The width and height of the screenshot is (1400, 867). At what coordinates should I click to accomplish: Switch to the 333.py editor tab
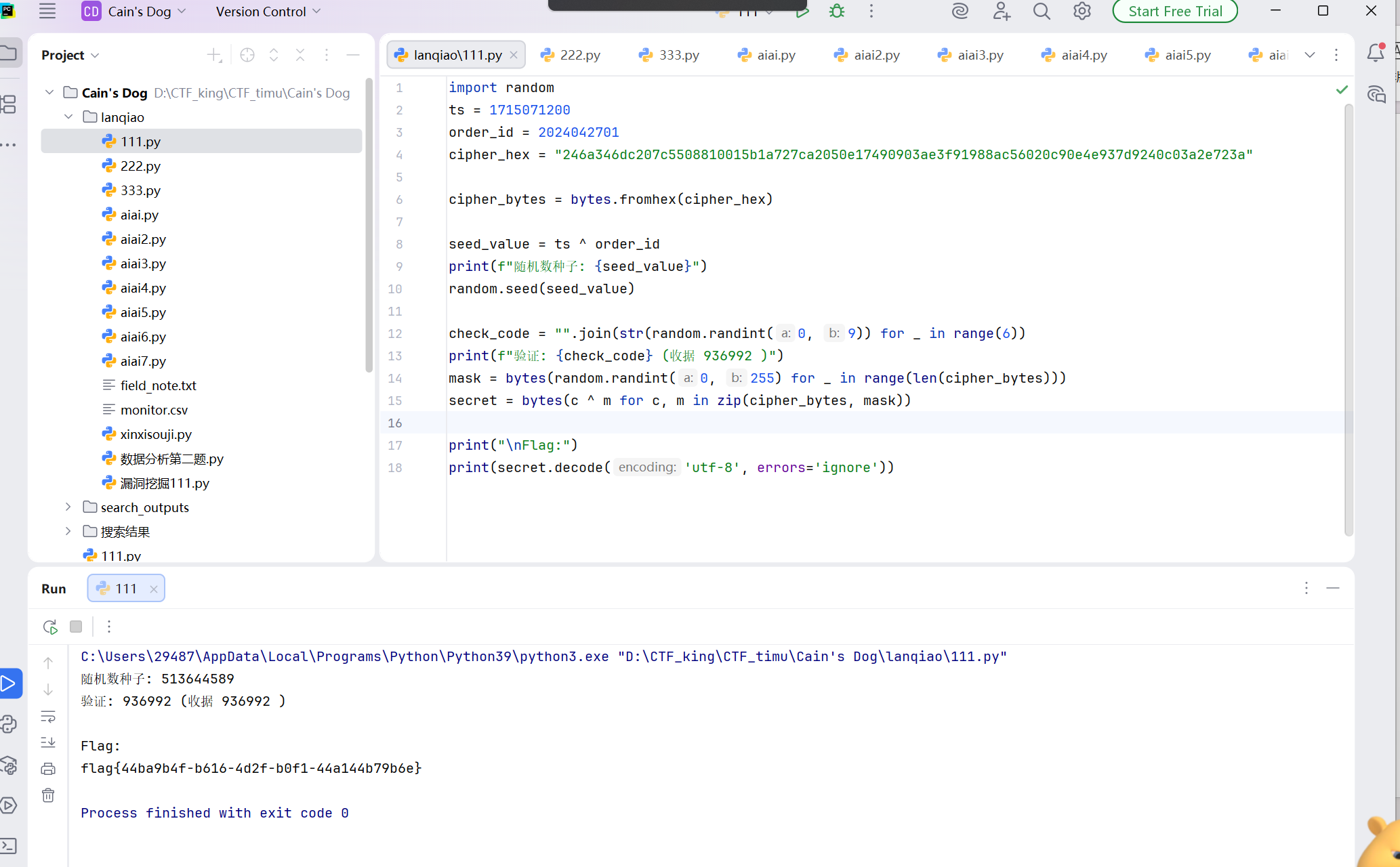click(x=669, y=55)
